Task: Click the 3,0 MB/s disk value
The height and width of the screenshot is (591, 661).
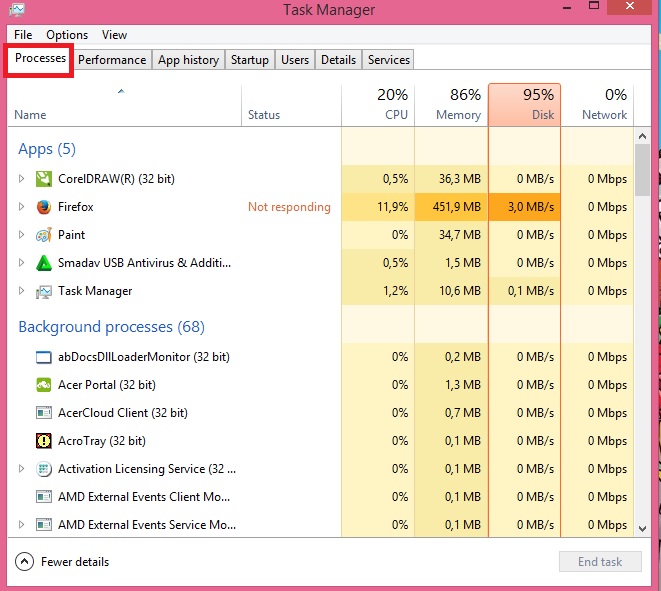Action: point(531,207)
